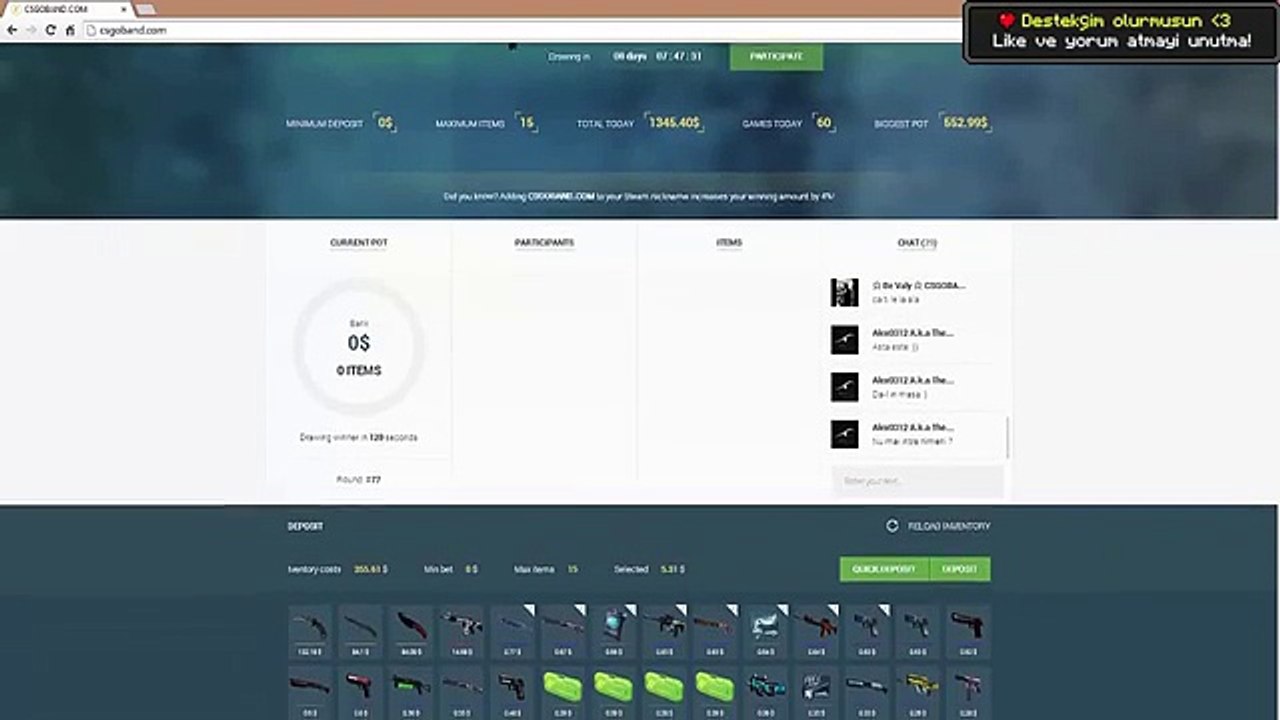Click the Minimum Deposit 0$ value
The height and width of the screenshot is (720, 1280).
click(x=385, y=123)
